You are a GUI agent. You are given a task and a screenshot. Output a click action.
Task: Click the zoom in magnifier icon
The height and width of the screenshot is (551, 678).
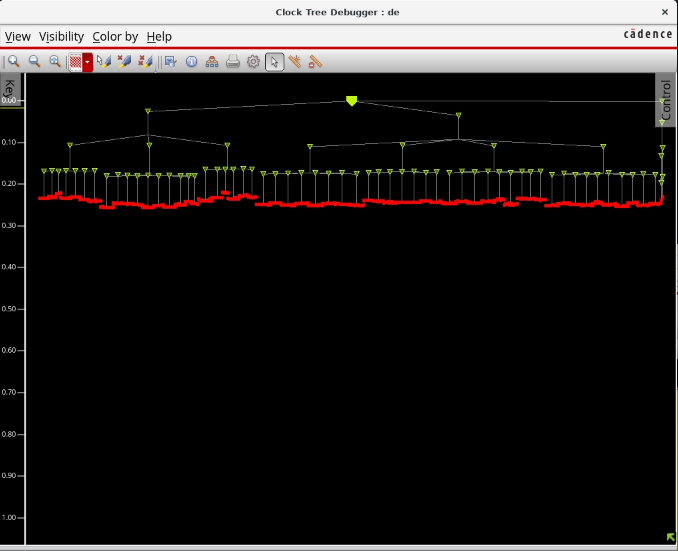pos(13,61)
